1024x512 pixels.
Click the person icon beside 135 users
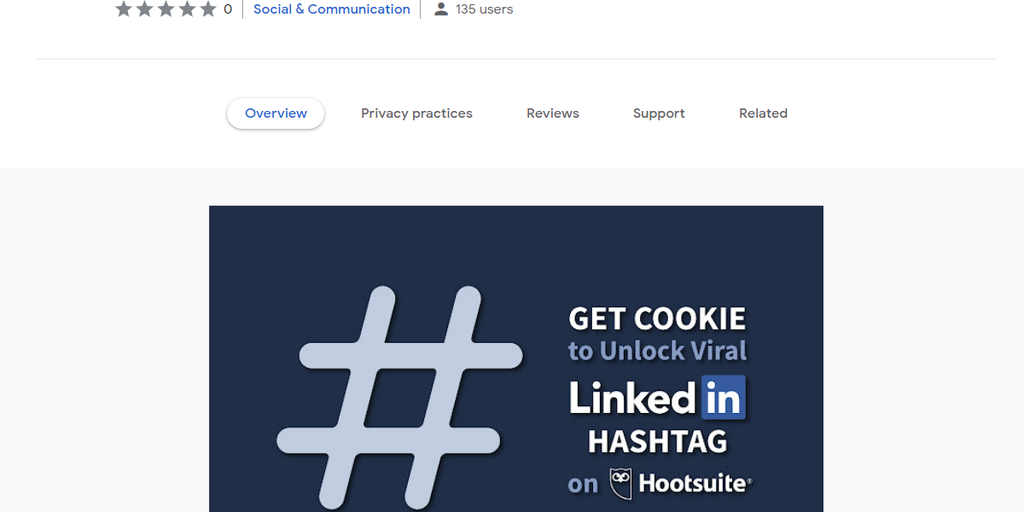(441, 9)
